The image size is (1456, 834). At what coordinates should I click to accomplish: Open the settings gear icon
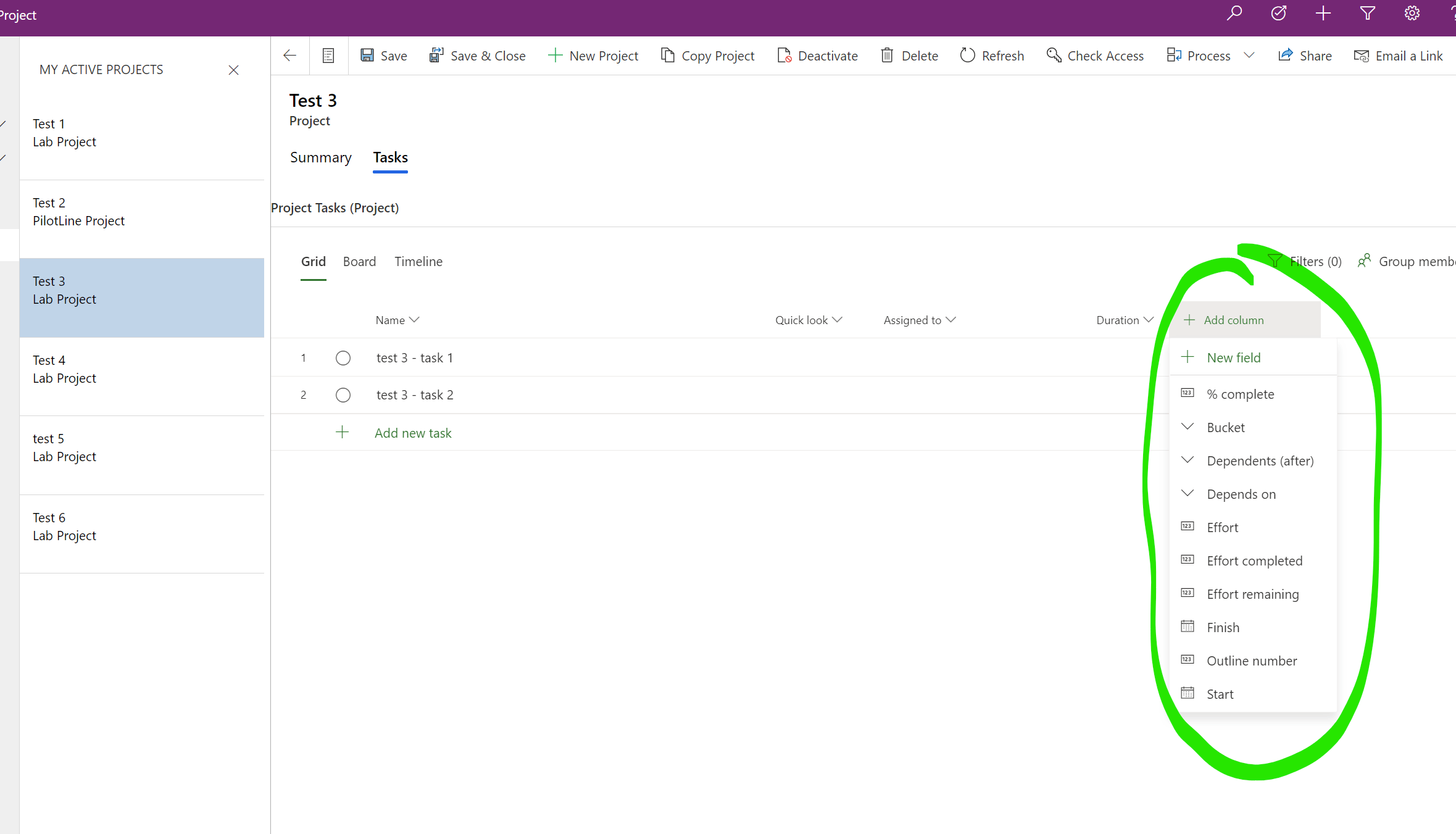[1412, 14]
